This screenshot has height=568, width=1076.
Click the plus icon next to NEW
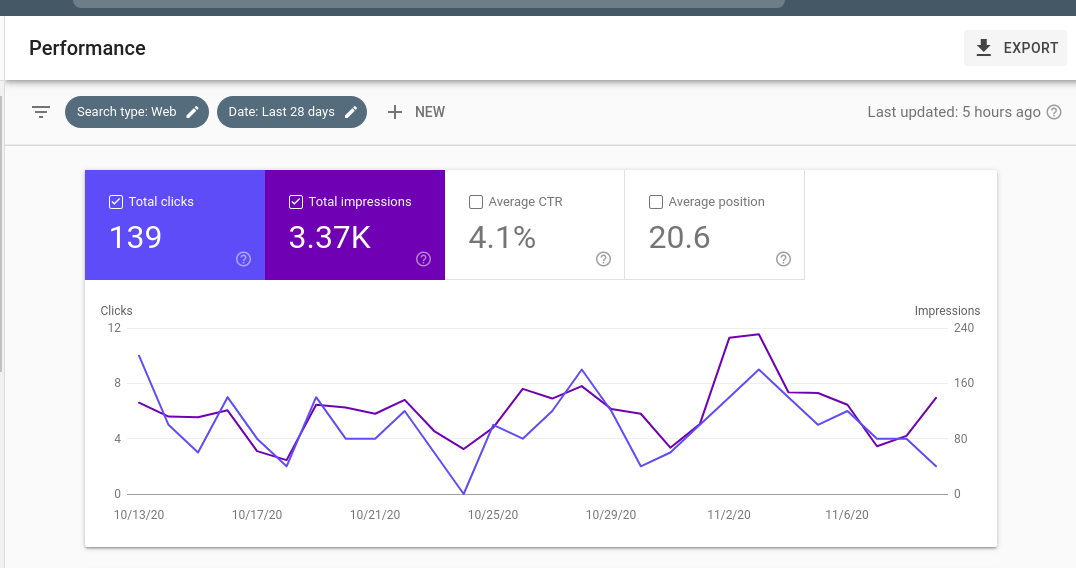click(x=395, y=112)
